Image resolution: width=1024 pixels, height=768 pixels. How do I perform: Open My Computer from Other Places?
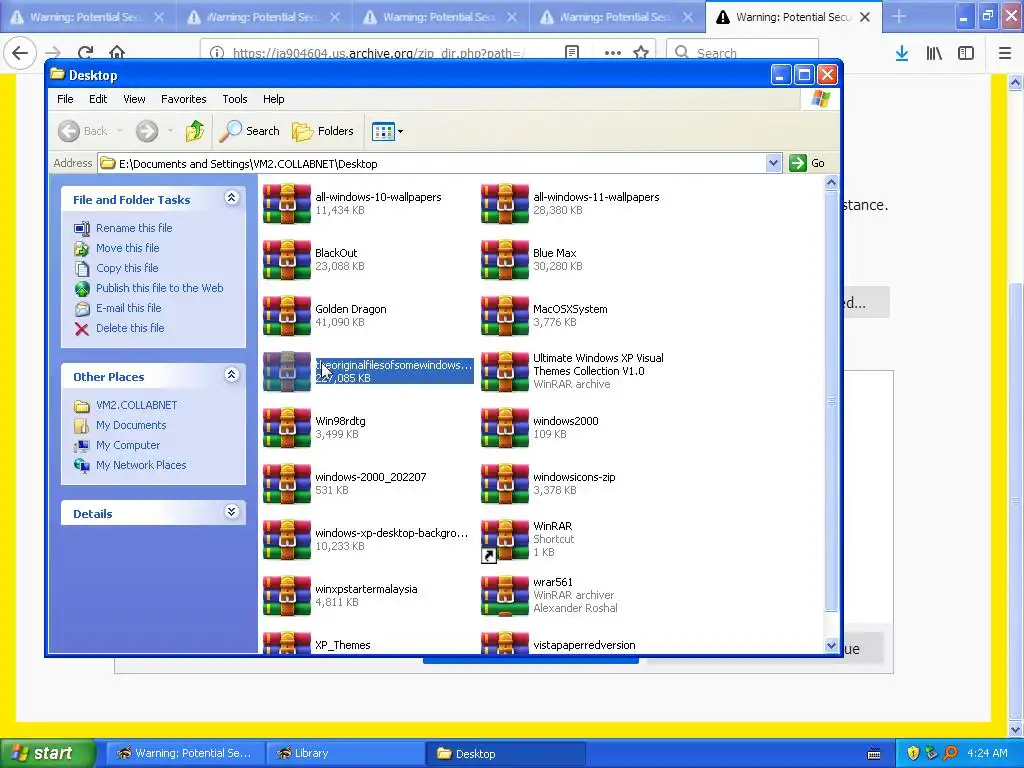tap(128, 445)
